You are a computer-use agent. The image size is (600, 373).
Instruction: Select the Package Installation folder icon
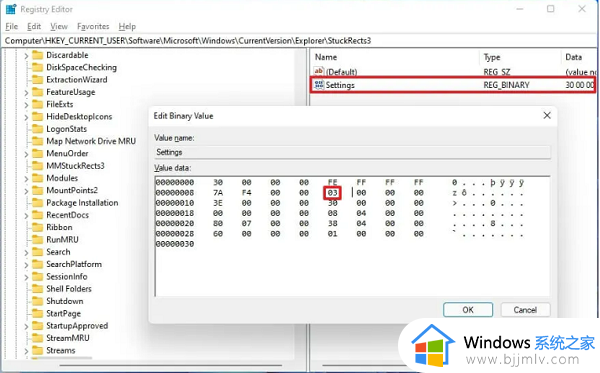38,203
